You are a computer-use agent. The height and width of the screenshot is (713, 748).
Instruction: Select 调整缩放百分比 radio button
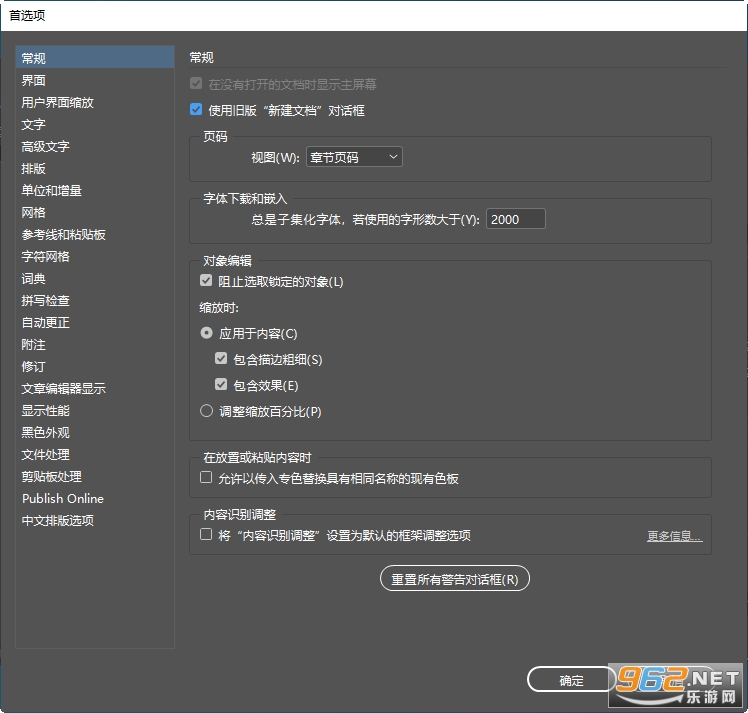[206, 411]
